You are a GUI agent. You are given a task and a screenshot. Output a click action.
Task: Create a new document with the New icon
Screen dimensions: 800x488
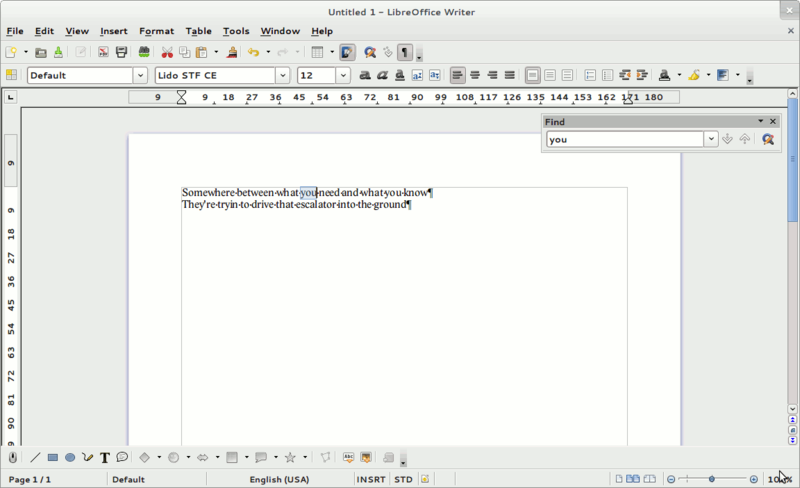[11, 52]
